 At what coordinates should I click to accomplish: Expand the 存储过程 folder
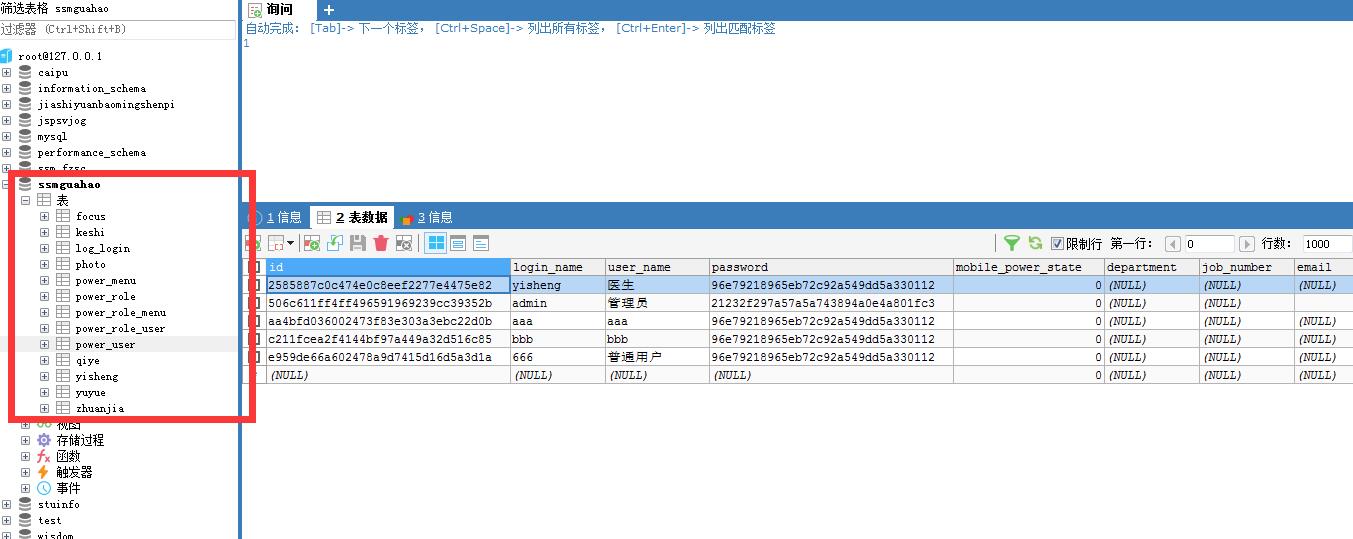[x=25, y=440]
